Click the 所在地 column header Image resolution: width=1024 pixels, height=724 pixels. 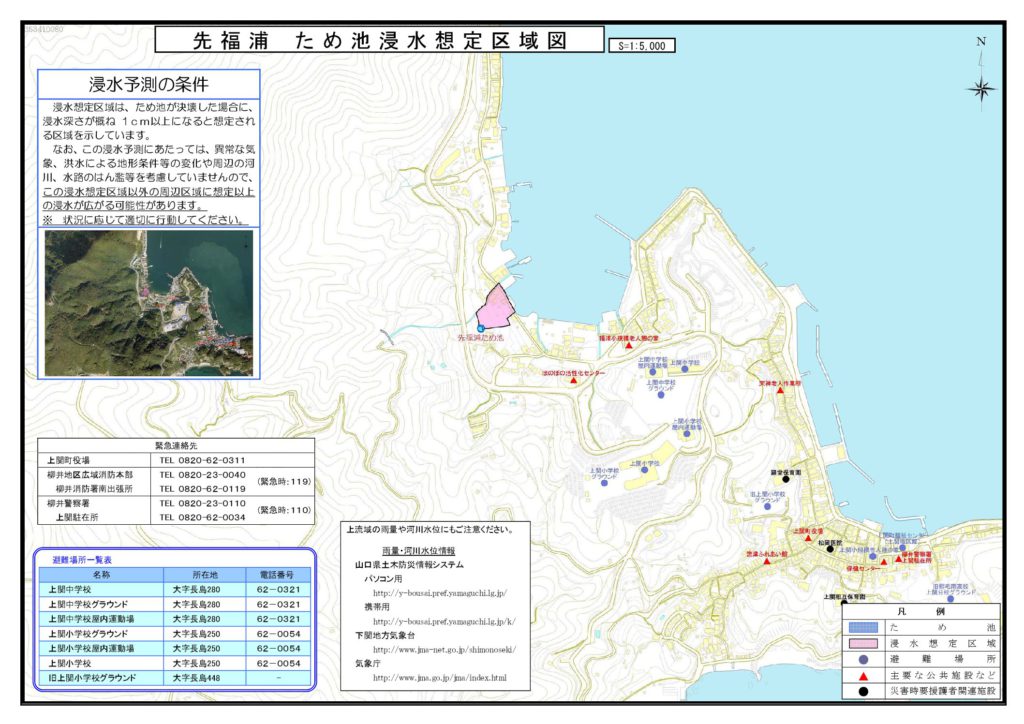coord(205,574)
